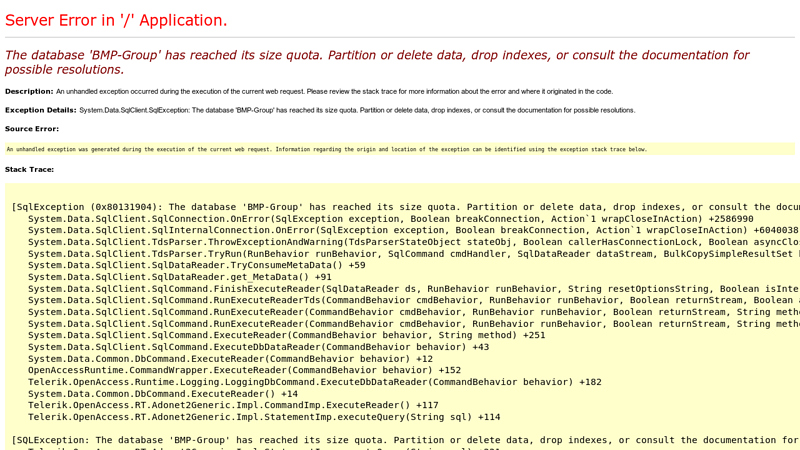The width and height of the screenshot is (800, 450).
Task: Click the 'Server Error in '/' Application.' heading
Action: pyautogui.click(x=116, y=19)
